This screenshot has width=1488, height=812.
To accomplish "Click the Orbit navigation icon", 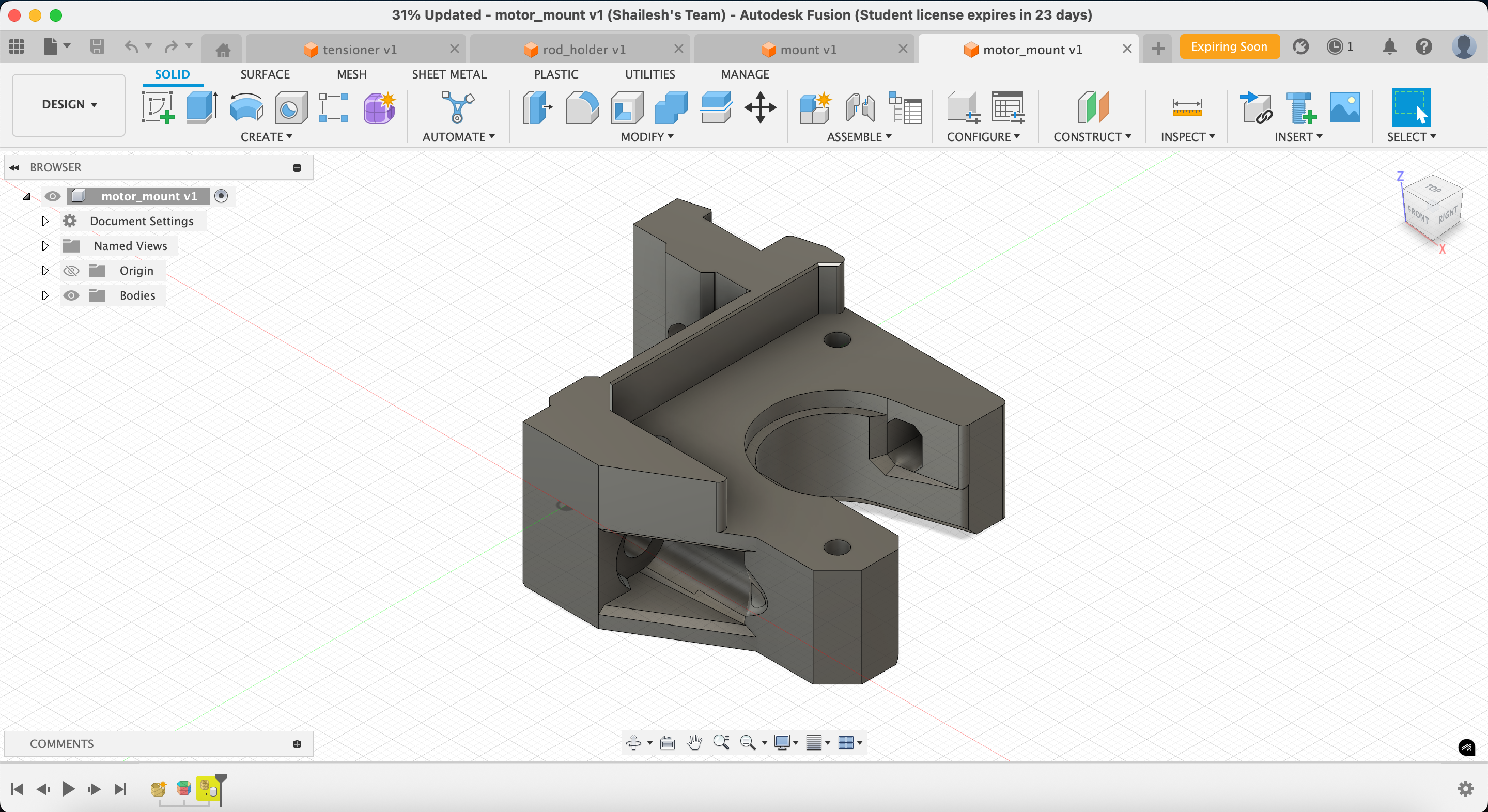I will pos(633,742).
